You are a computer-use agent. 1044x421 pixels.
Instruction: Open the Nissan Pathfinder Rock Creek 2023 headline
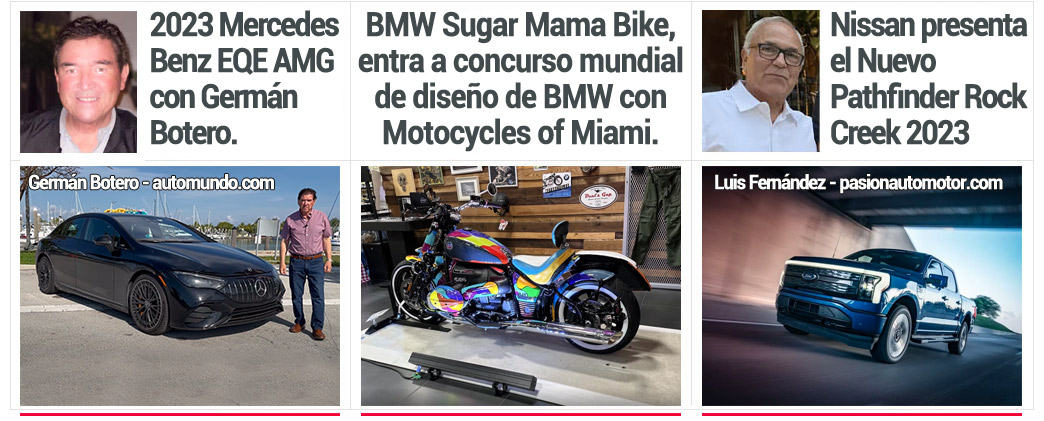coord(928,79)
